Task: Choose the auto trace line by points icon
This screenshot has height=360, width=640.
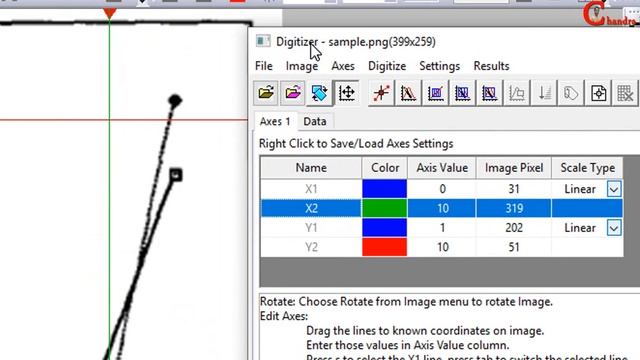Action: point(408,93)
